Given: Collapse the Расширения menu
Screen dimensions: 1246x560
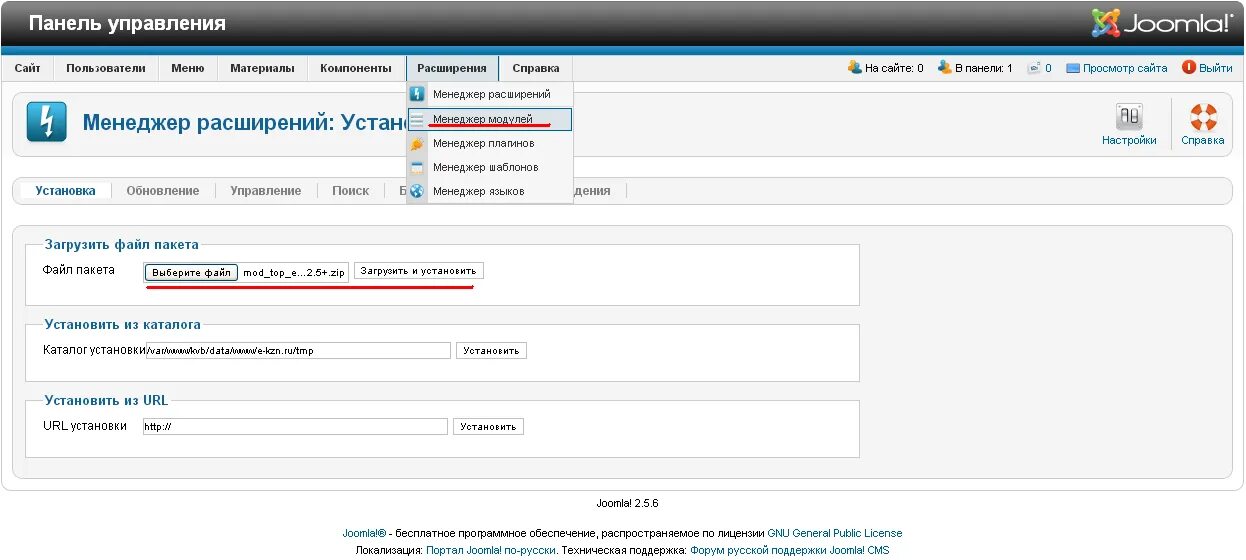Looking at the screenshot, I should coord(452,68).
